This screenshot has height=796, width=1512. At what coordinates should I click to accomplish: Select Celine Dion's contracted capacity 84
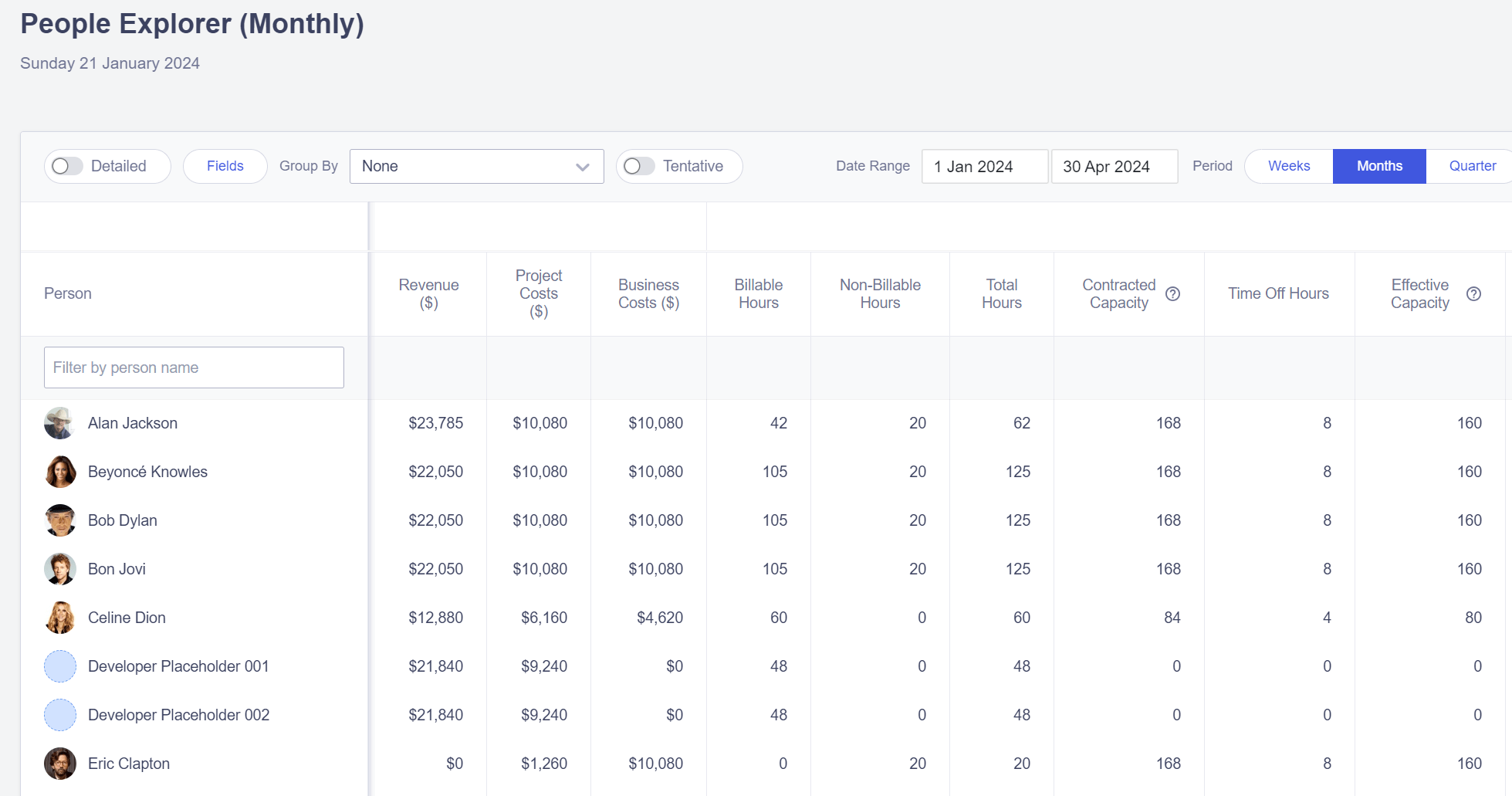pyautogui.click(x=1172, y=618)
